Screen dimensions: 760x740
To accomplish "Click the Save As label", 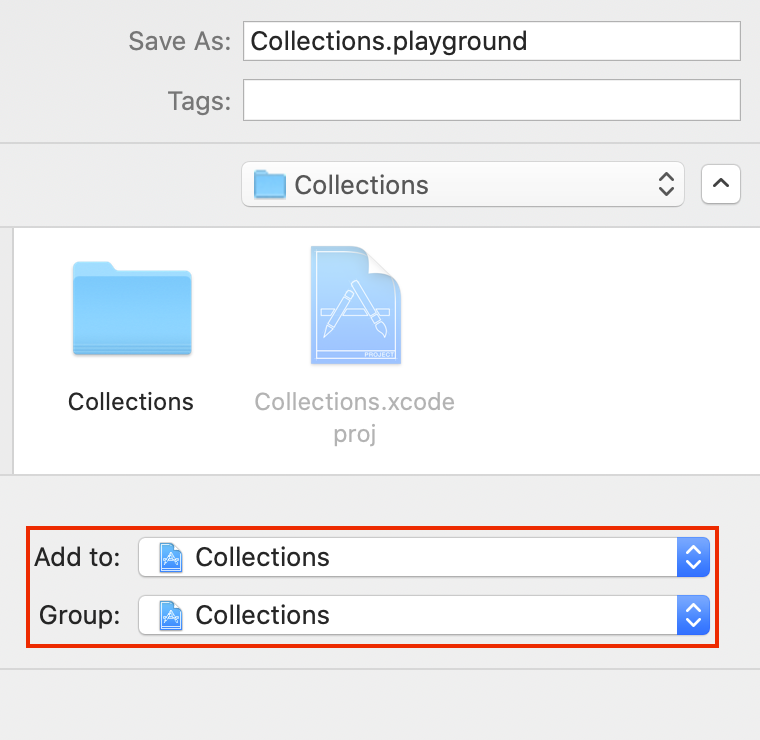I will pos(179,41).
